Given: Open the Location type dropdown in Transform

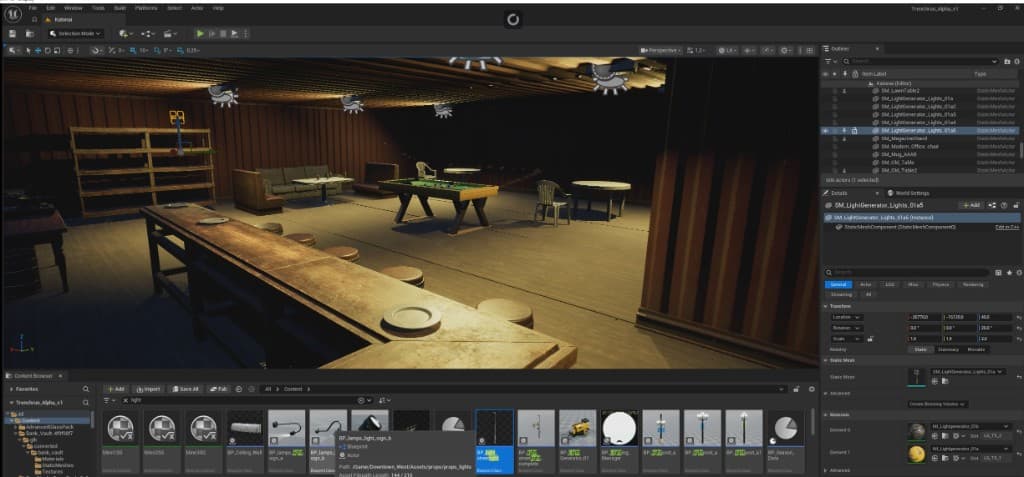Looking at the screenshot, I should tap(846, 317).
